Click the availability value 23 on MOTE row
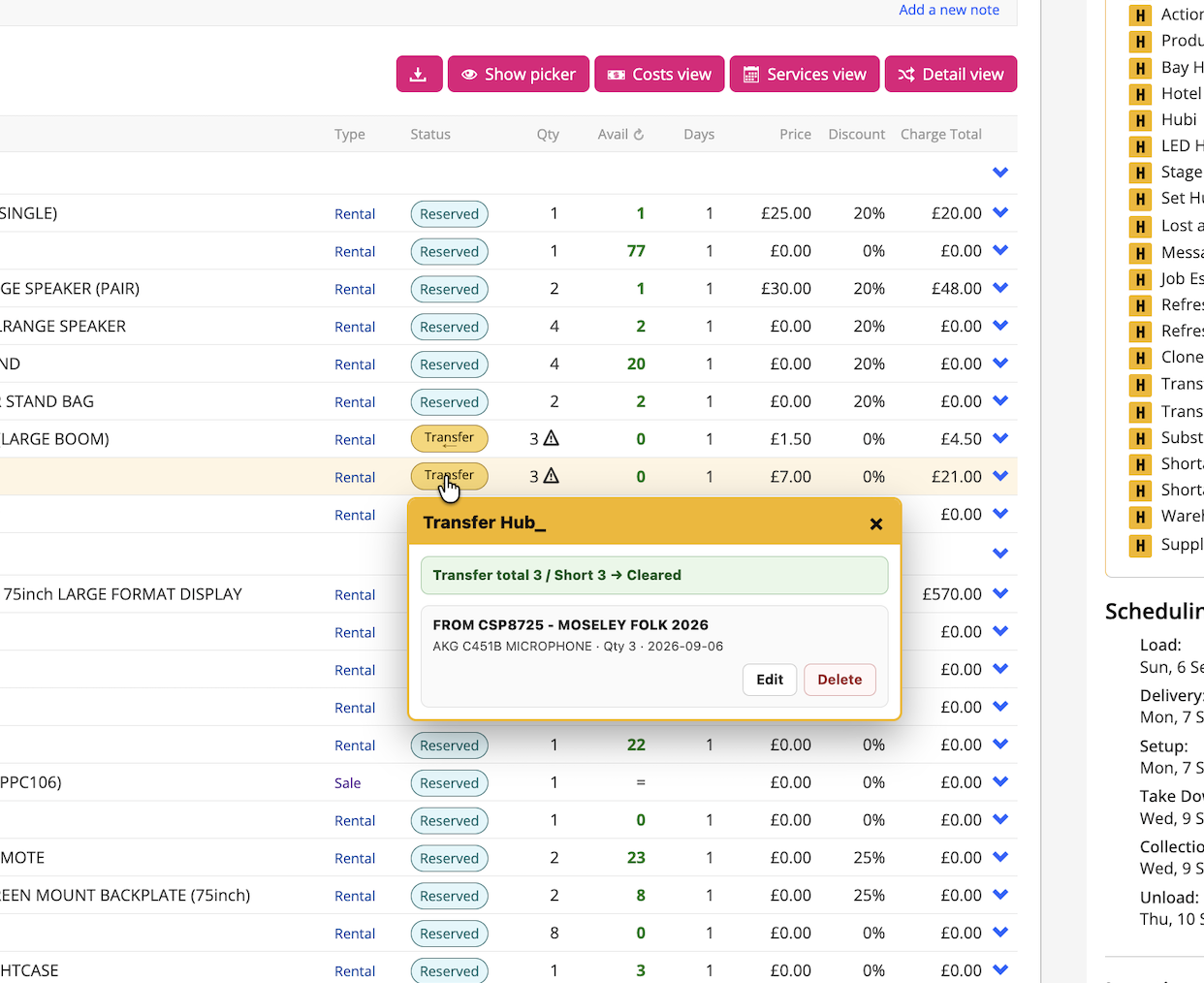 [x=636, y=858]
